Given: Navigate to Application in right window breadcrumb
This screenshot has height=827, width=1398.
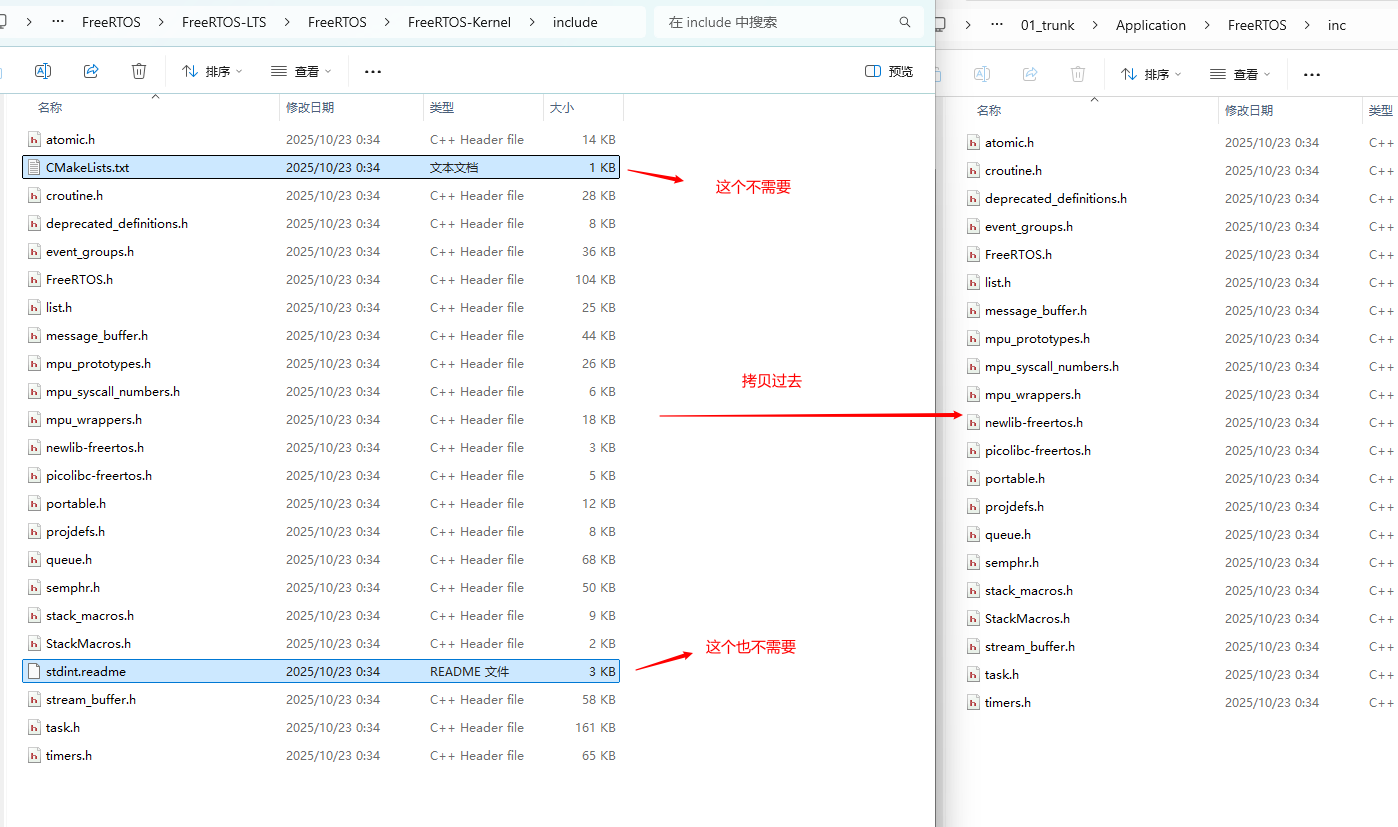Looking at the screenshot, I should tap(1151, 25).
